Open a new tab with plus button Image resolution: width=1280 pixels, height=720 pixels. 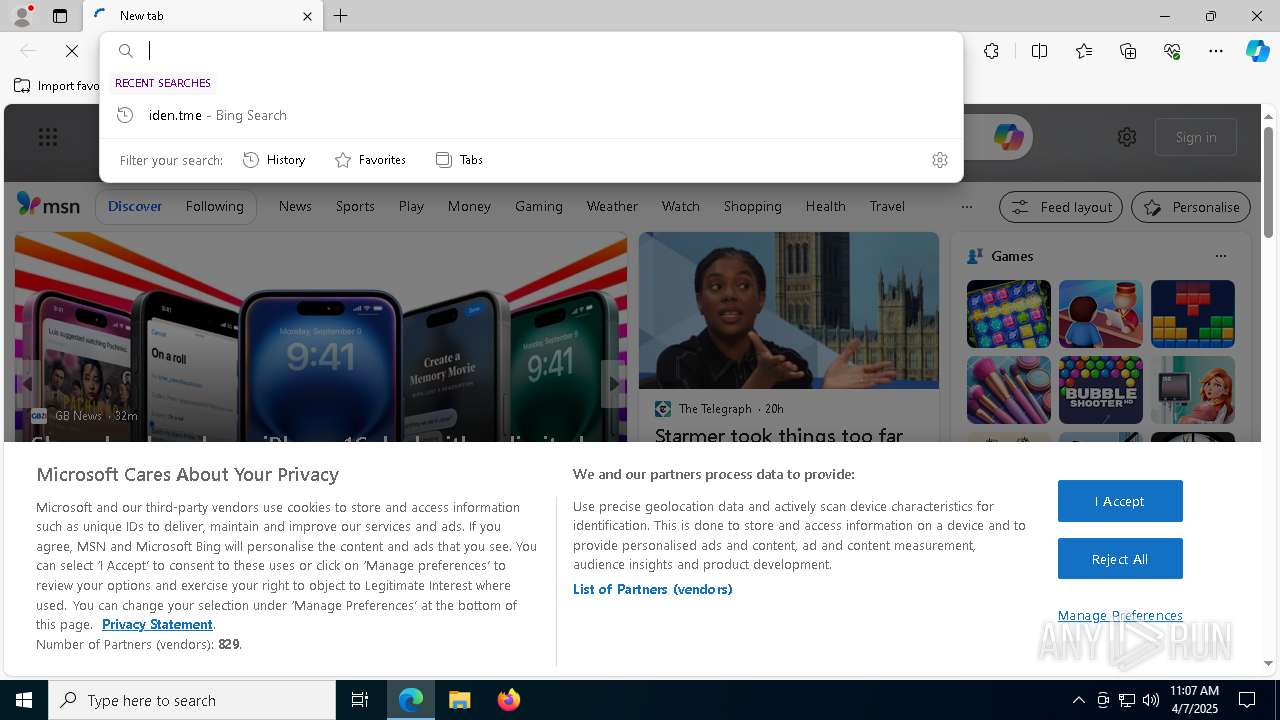tap(341, 16)
